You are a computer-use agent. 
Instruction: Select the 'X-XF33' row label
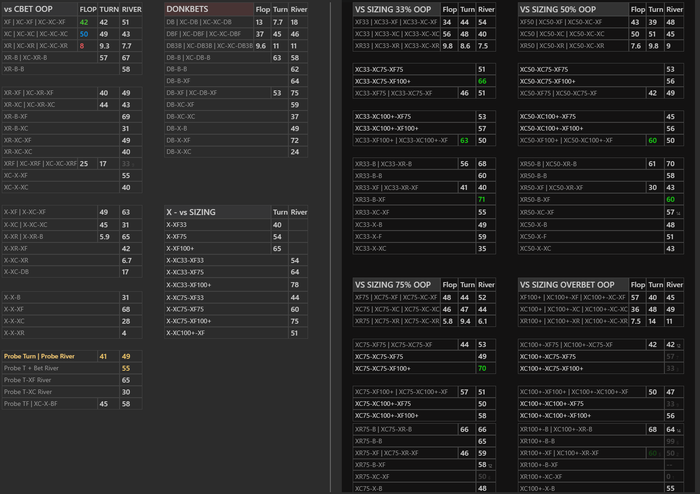pyautogui.click(x=176, y=225)
